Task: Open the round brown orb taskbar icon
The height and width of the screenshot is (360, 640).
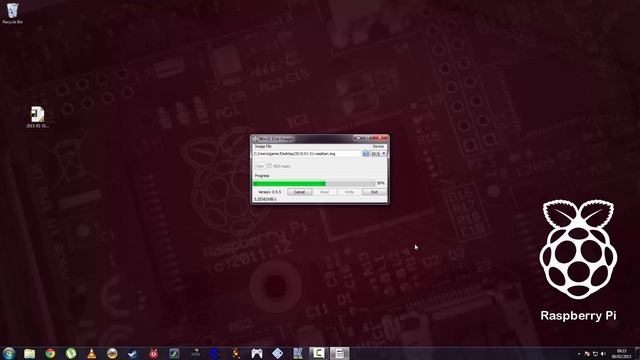Action: point(112,353)
